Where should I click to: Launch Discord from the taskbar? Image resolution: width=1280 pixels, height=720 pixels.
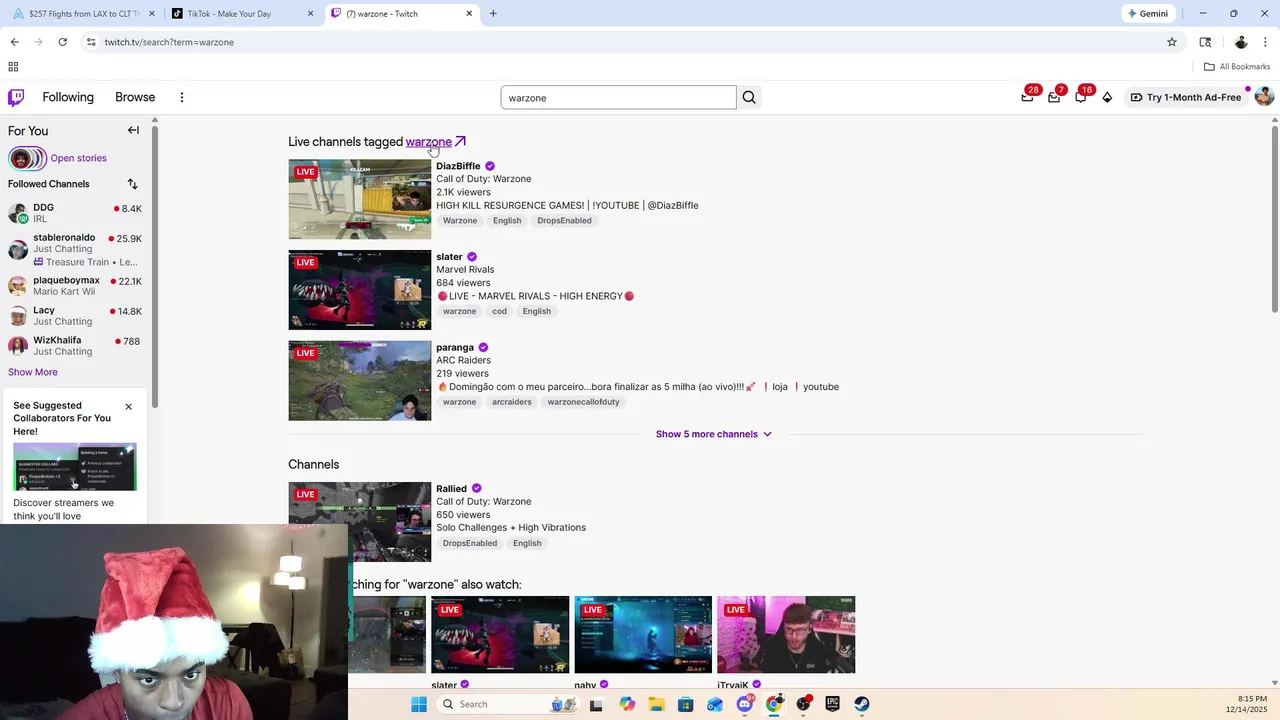pyautogui.click(x=745, y=704)
